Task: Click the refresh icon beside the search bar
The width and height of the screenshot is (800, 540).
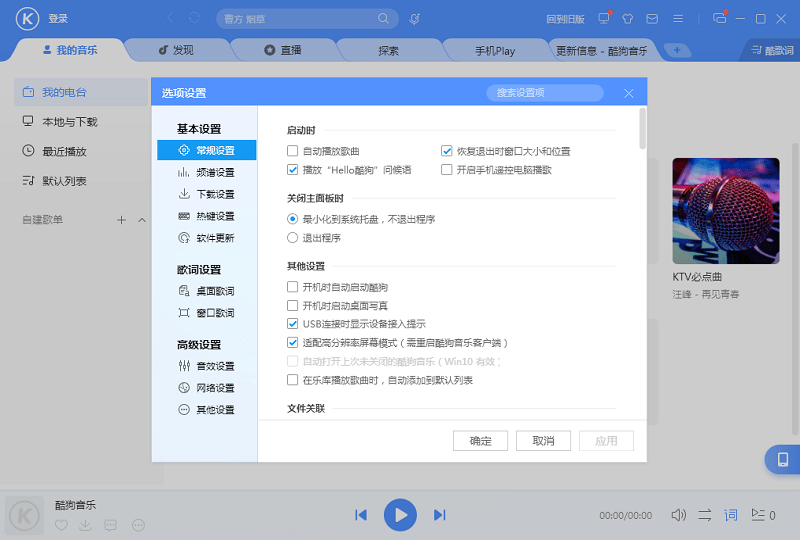Action: pyautogui.click(x=194, y=18)
